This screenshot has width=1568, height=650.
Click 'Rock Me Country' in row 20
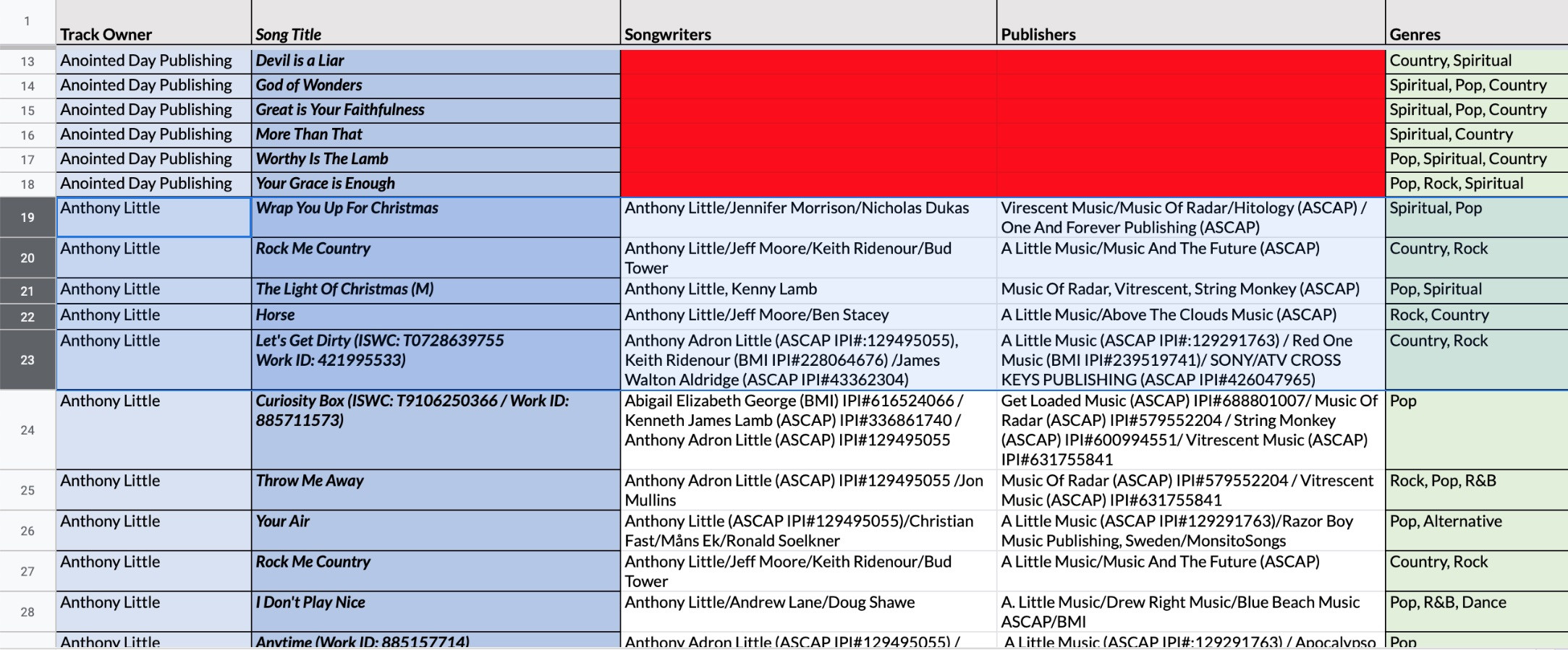(436, 257)
